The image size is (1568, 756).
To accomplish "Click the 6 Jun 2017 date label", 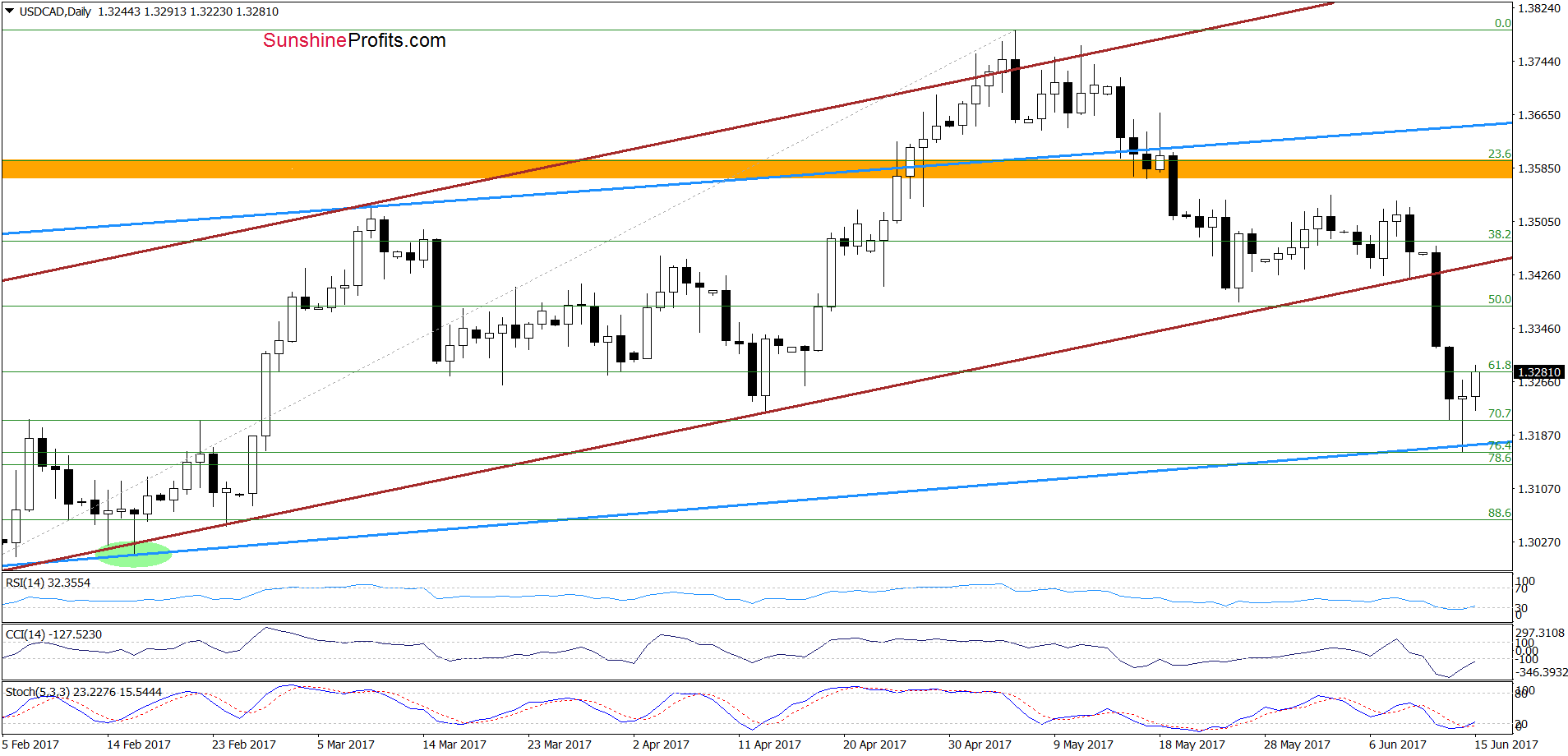I will click(x=1398, y=744).
